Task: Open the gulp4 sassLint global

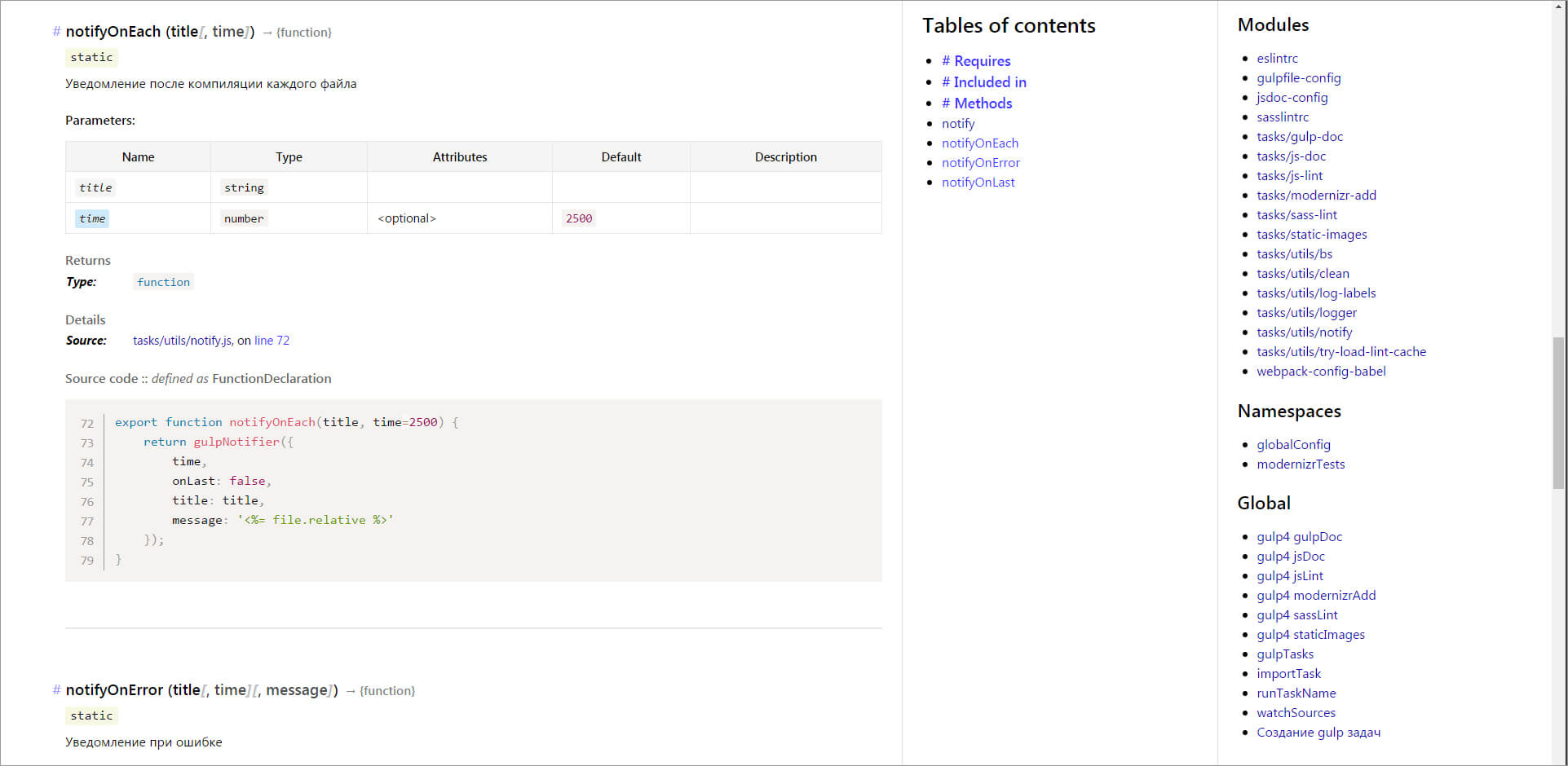Action: point(1297,615)
